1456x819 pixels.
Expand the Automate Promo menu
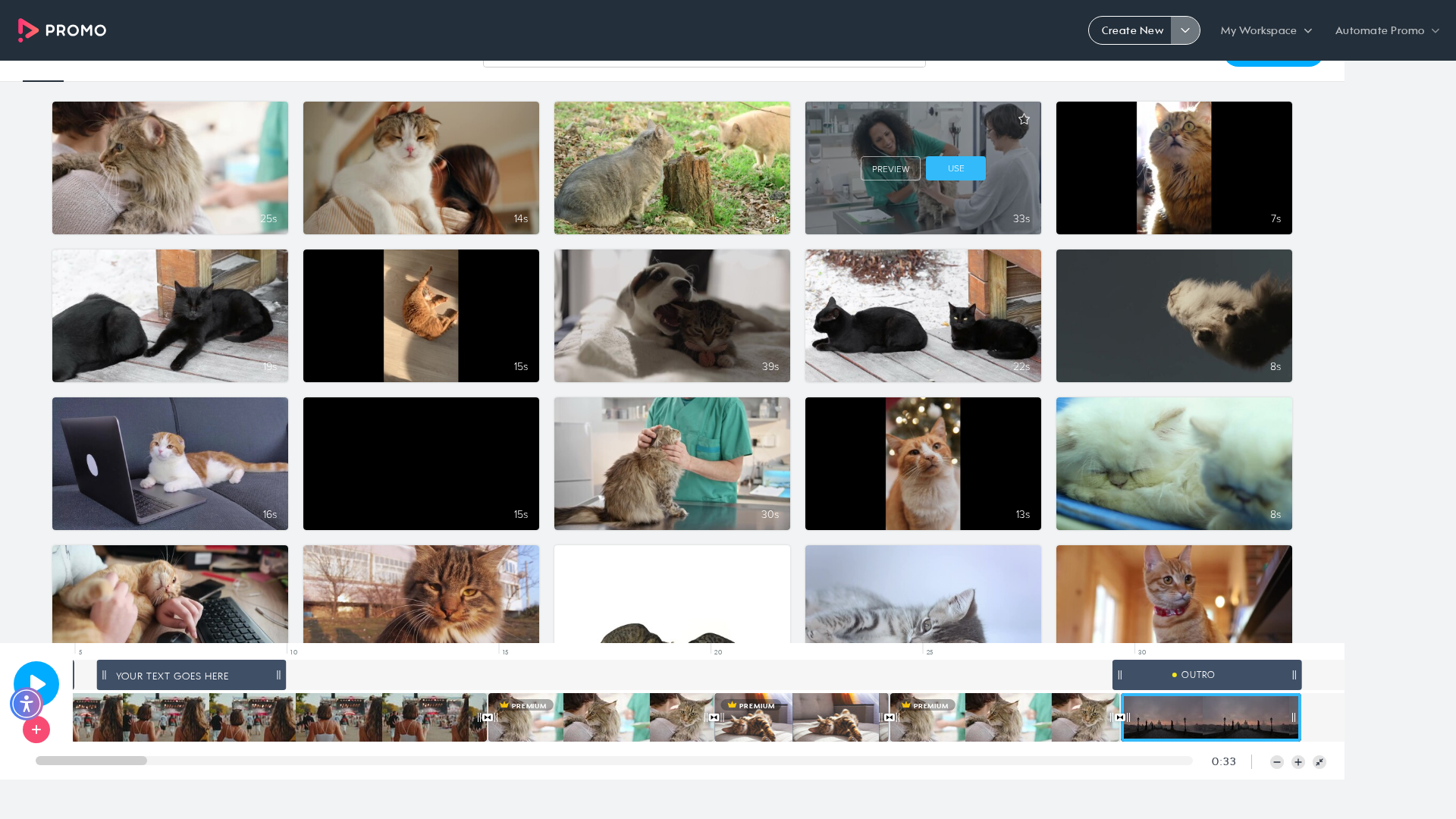point(1387,30)
